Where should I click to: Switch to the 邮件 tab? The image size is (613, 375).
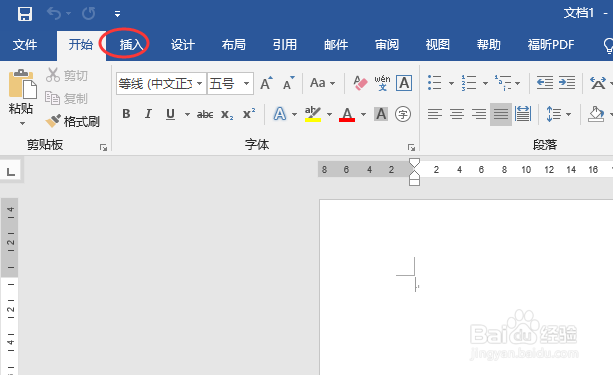click(336, 45)
